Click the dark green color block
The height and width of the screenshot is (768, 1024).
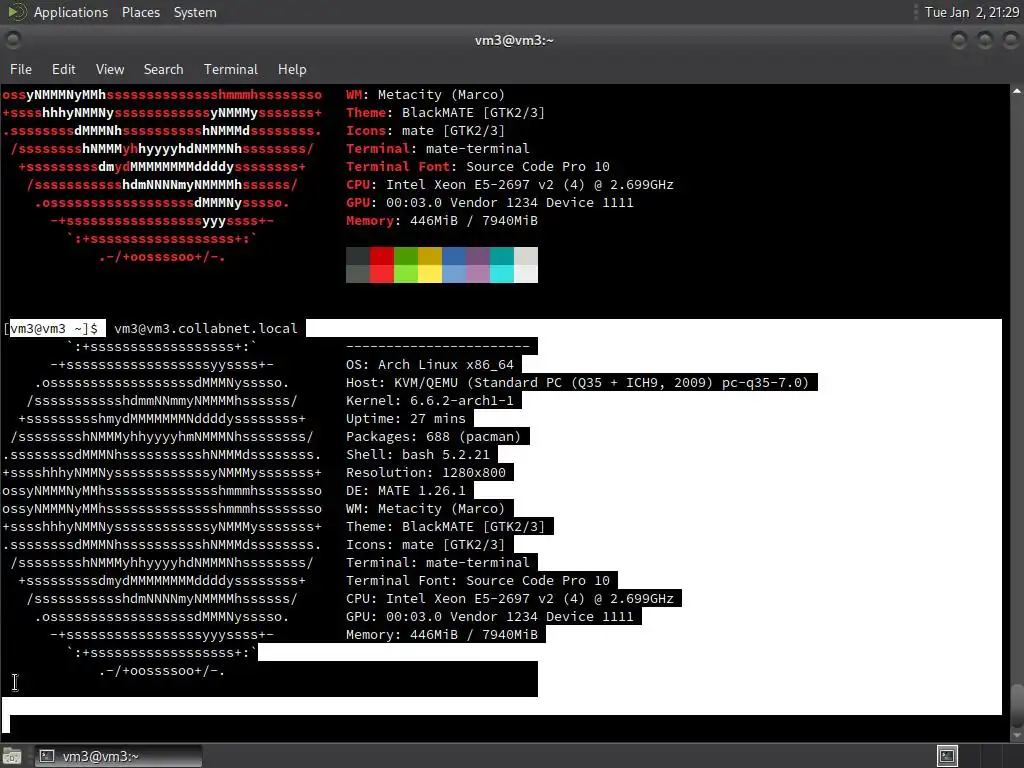[406, 256]
